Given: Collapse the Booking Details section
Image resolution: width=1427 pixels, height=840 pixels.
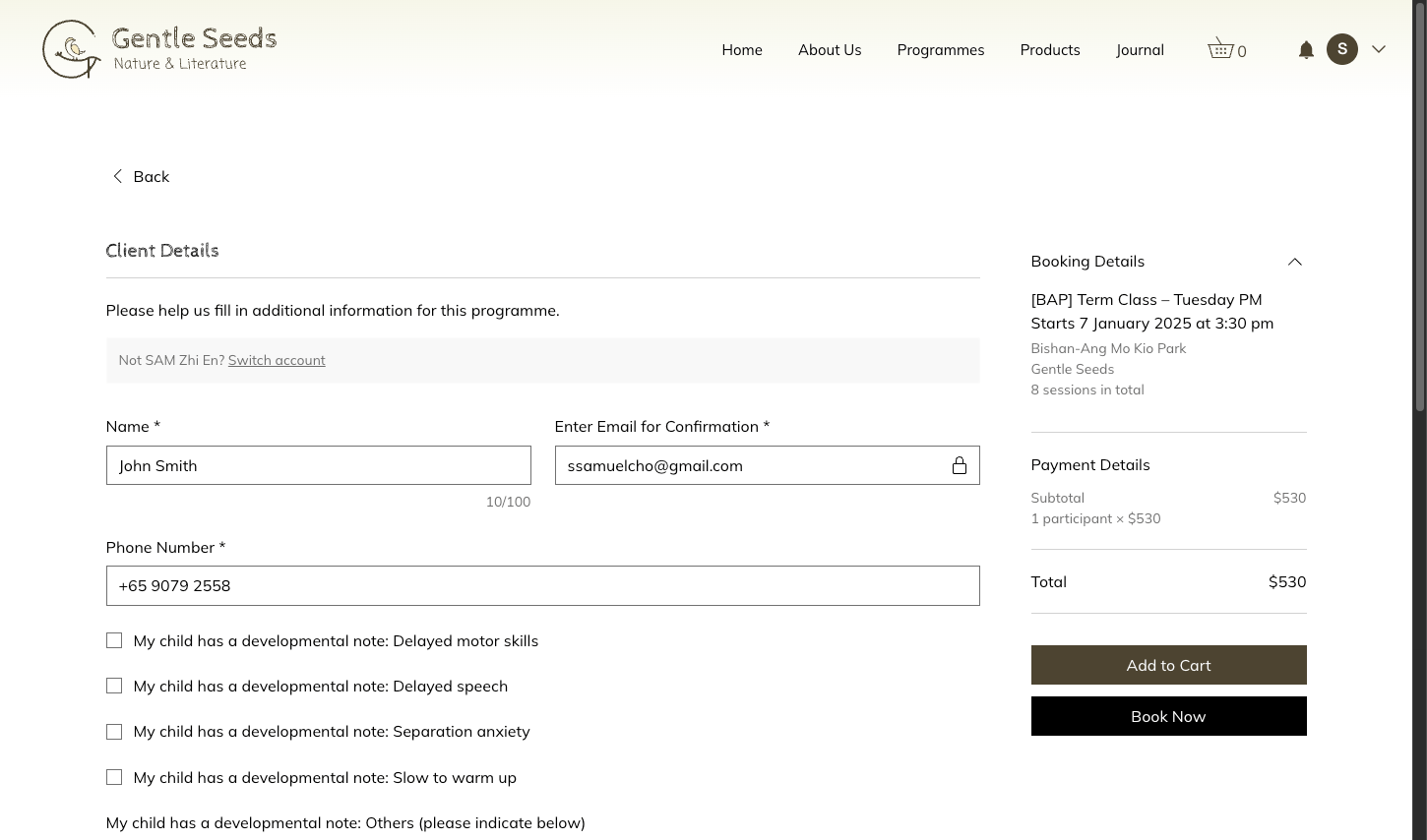Looking at the screenshot, I should coord(1294,262).
